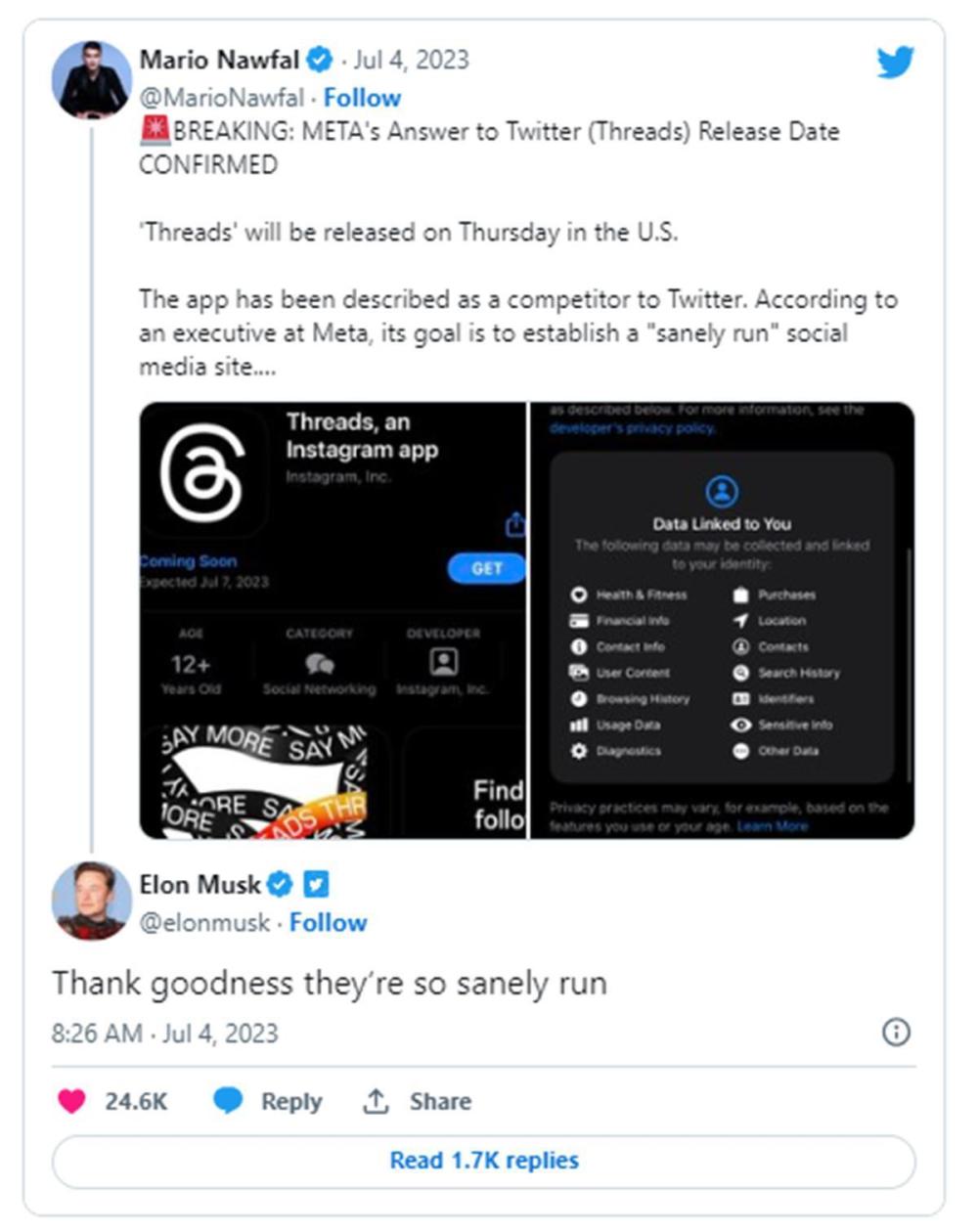
Task: Toggle Follow for @elonmusk
Action: 329,922
